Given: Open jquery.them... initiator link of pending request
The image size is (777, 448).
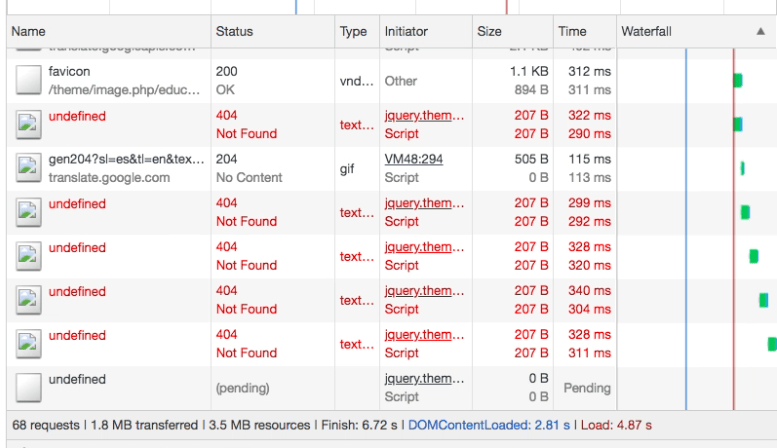Looking at the screenshot, I should 424,379.
